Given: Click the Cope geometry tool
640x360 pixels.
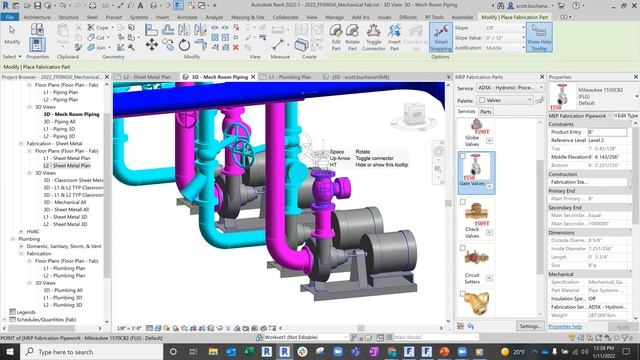Looking at the screenshot, I should [98, 28].
